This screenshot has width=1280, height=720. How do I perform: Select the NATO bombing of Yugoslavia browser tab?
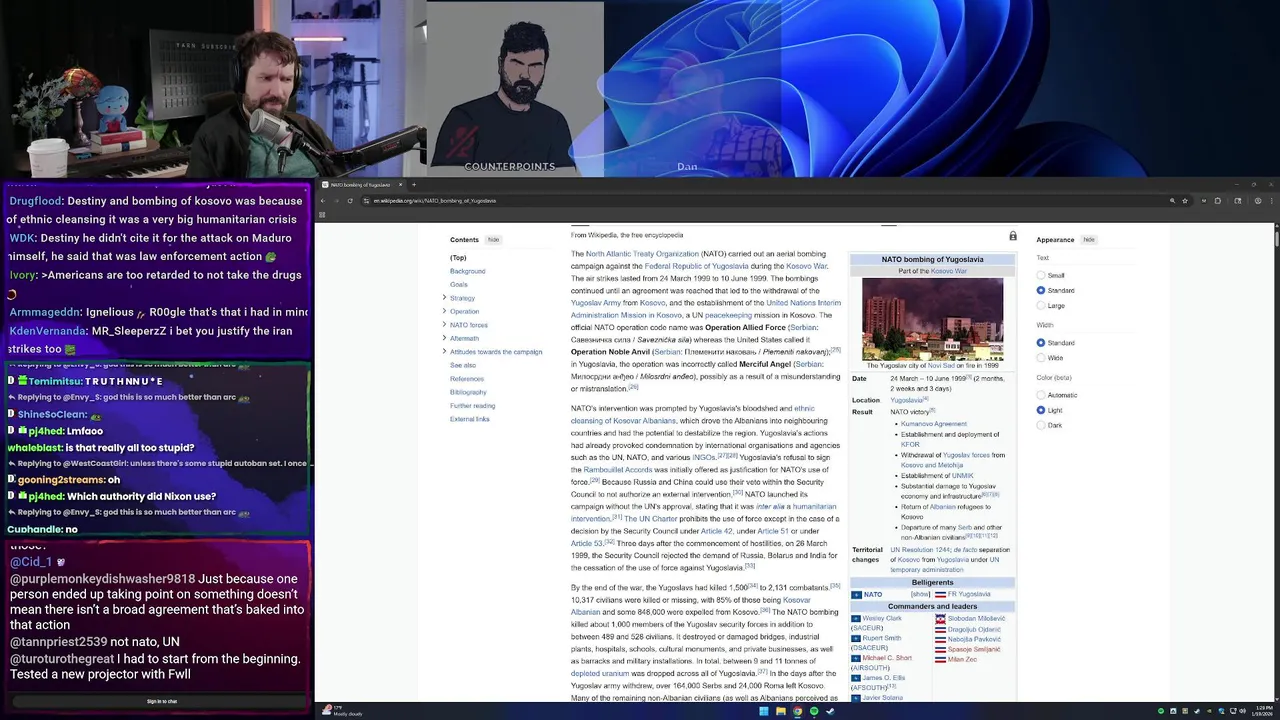361,184
